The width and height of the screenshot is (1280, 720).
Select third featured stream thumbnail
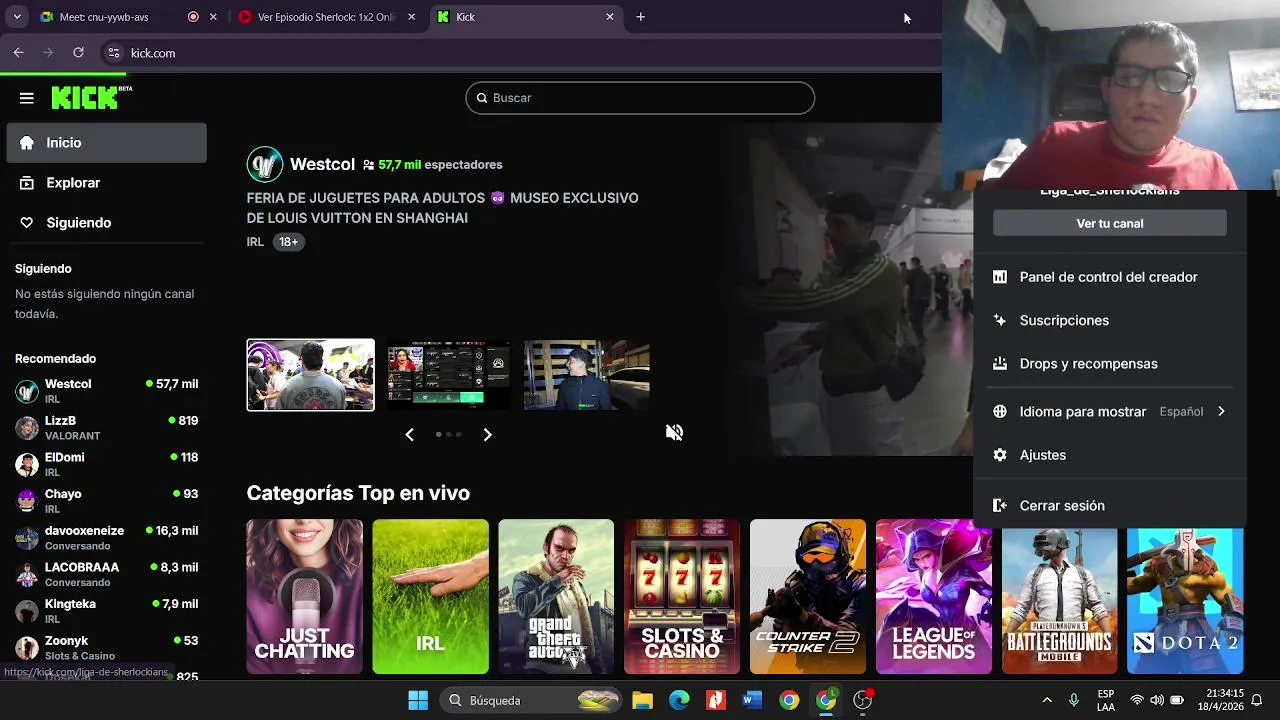587,375
